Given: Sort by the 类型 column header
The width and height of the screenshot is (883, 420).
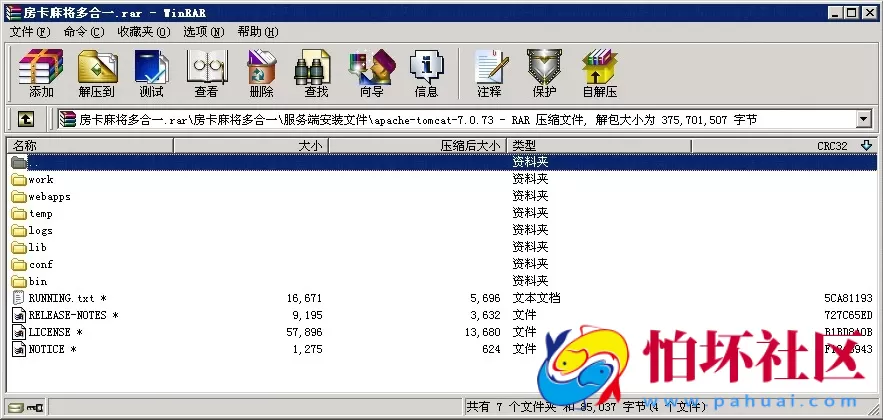Looking at the screenshot, I should tap(599, 145).
